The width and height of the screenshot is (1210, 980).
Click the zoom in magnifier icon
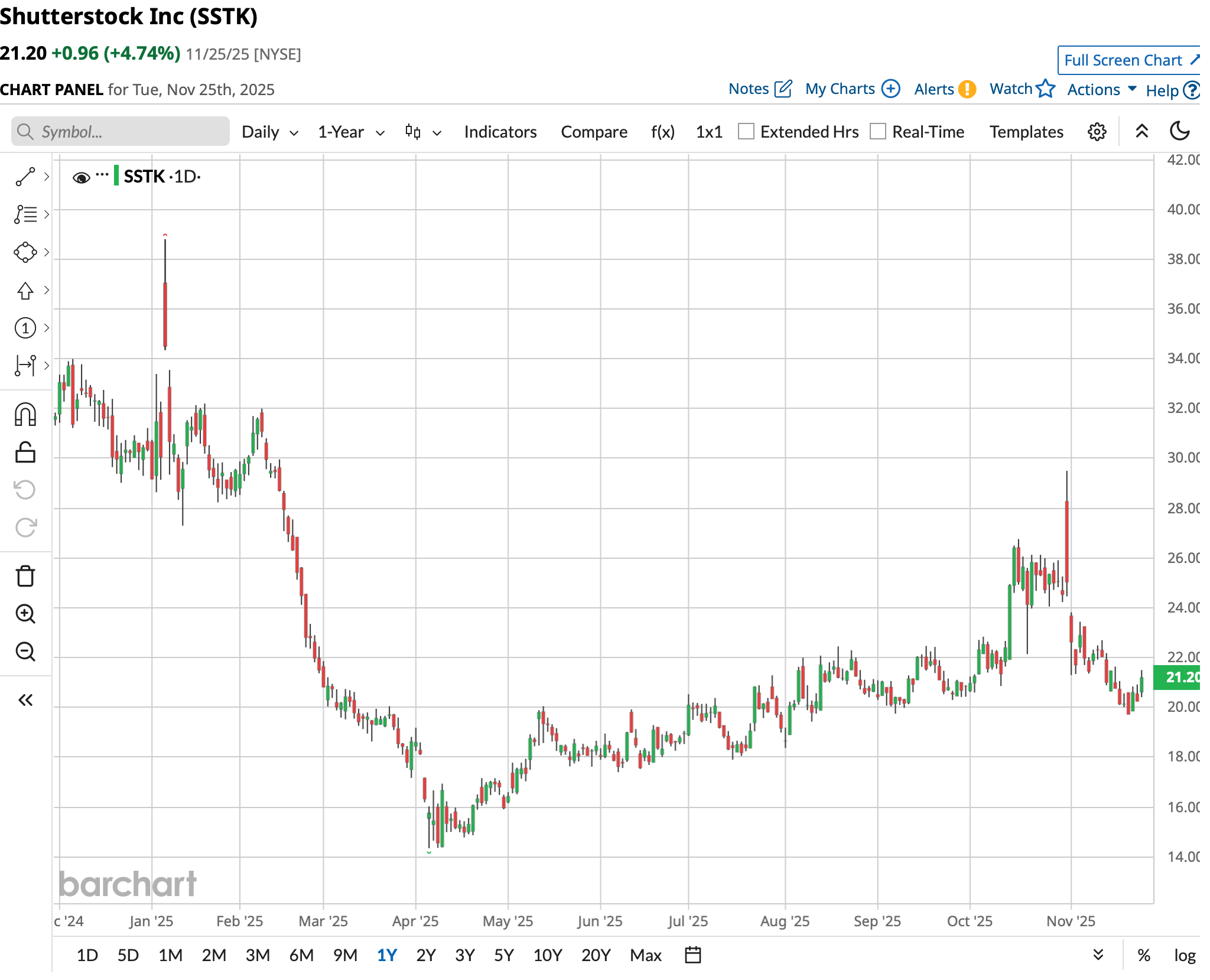(x=25, y=614)
